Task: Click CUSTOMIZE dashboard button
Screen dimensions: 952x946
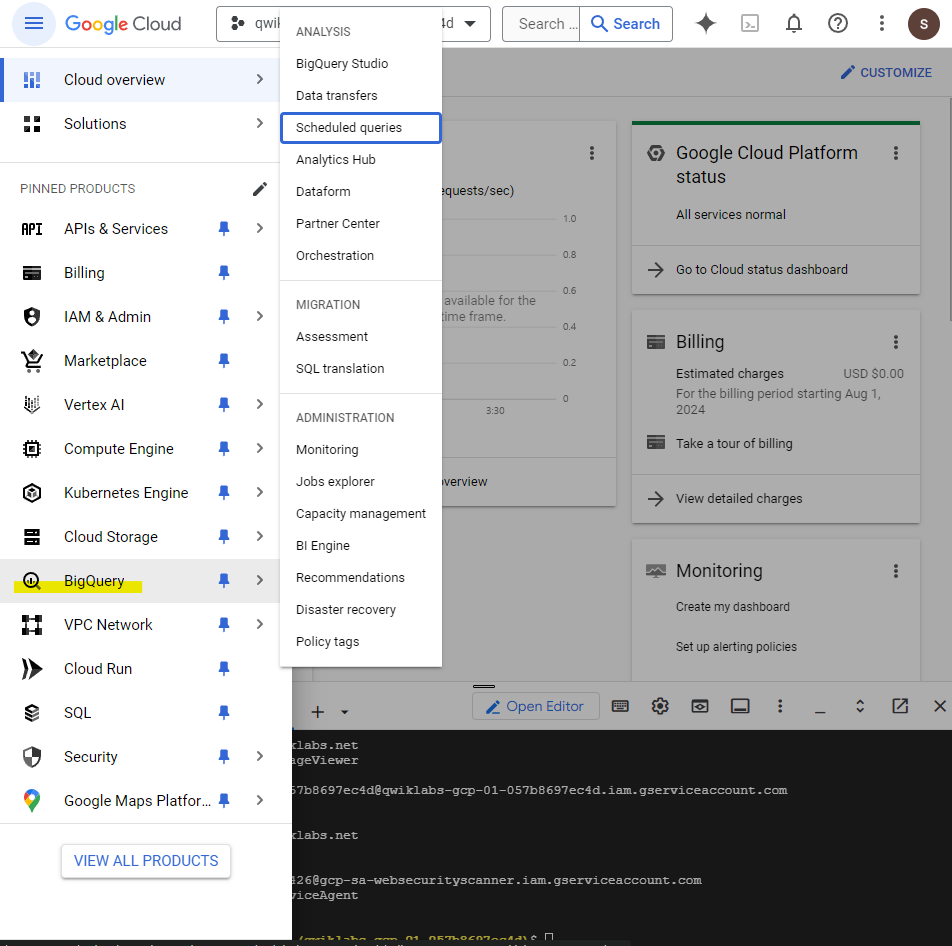Action: point(886,73)
